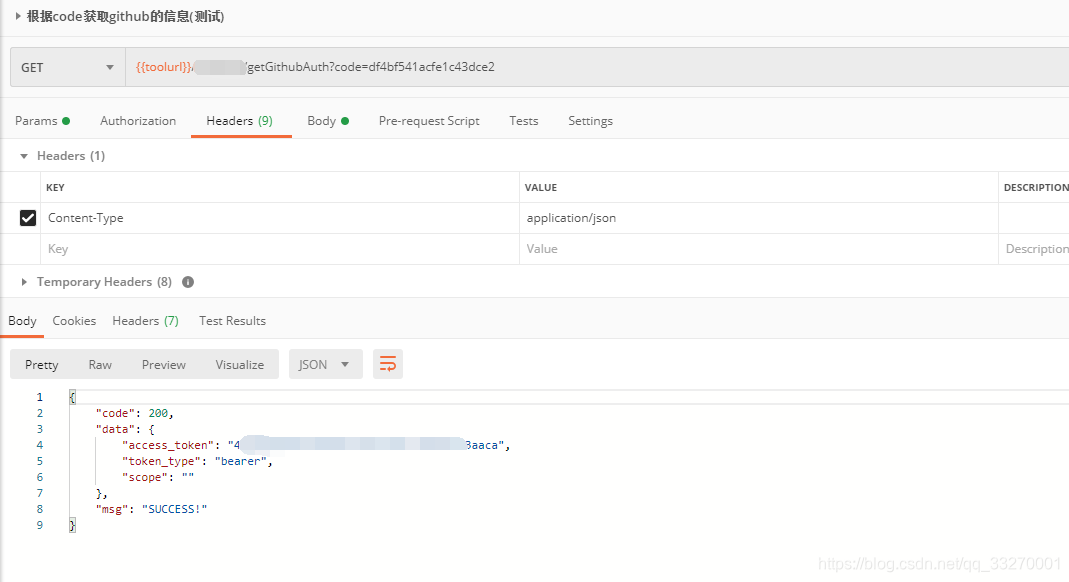This screenshot has height=582, width=1069.
Task: Select the Headers (9) request tab
Action: (x=239, y=121)
